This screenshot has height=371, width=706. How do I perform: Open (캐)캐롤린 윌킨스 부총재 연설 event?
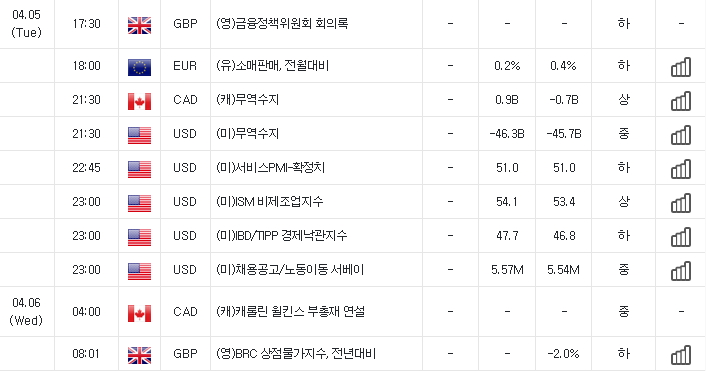pos(290,312)
